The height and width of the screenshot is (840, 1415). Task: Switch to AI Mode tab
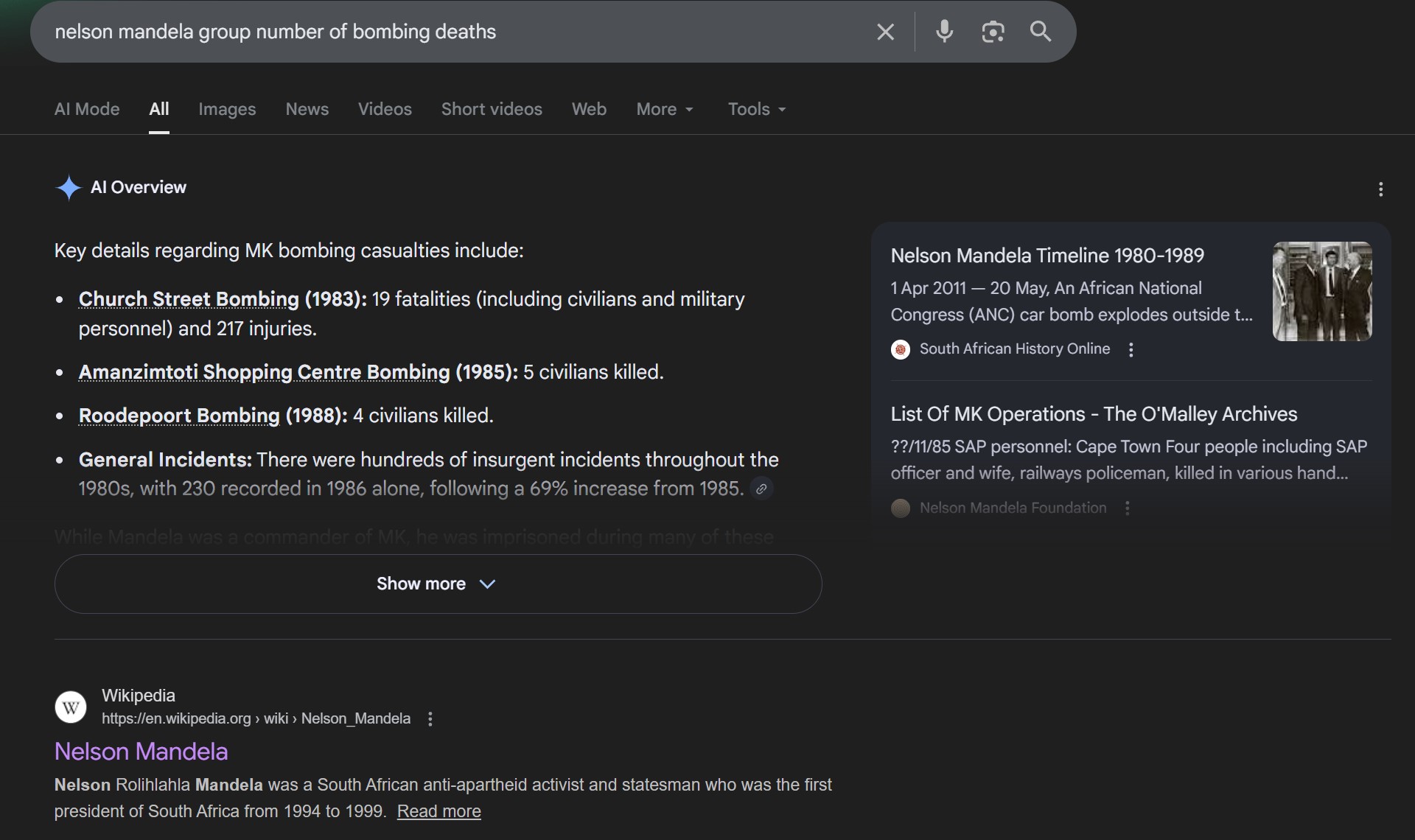87,109
